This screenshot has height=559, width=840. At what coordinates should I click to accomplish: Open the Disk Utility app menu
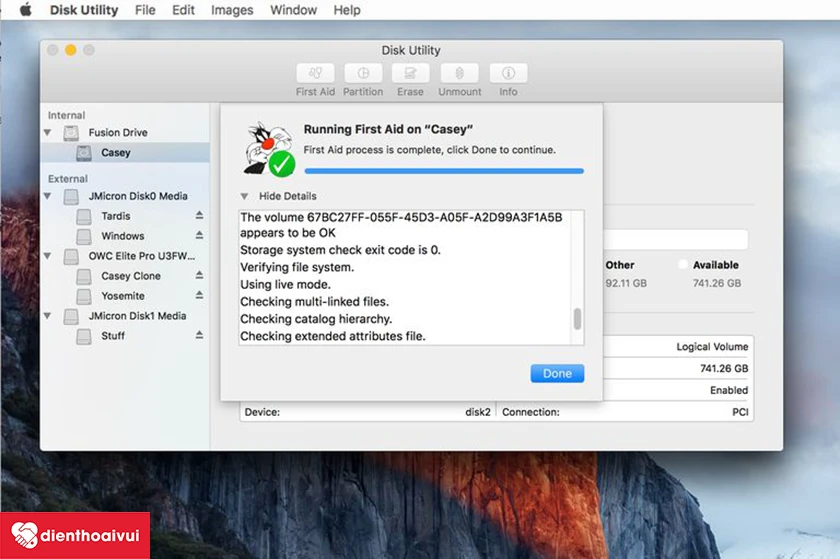tap(84, 10)
